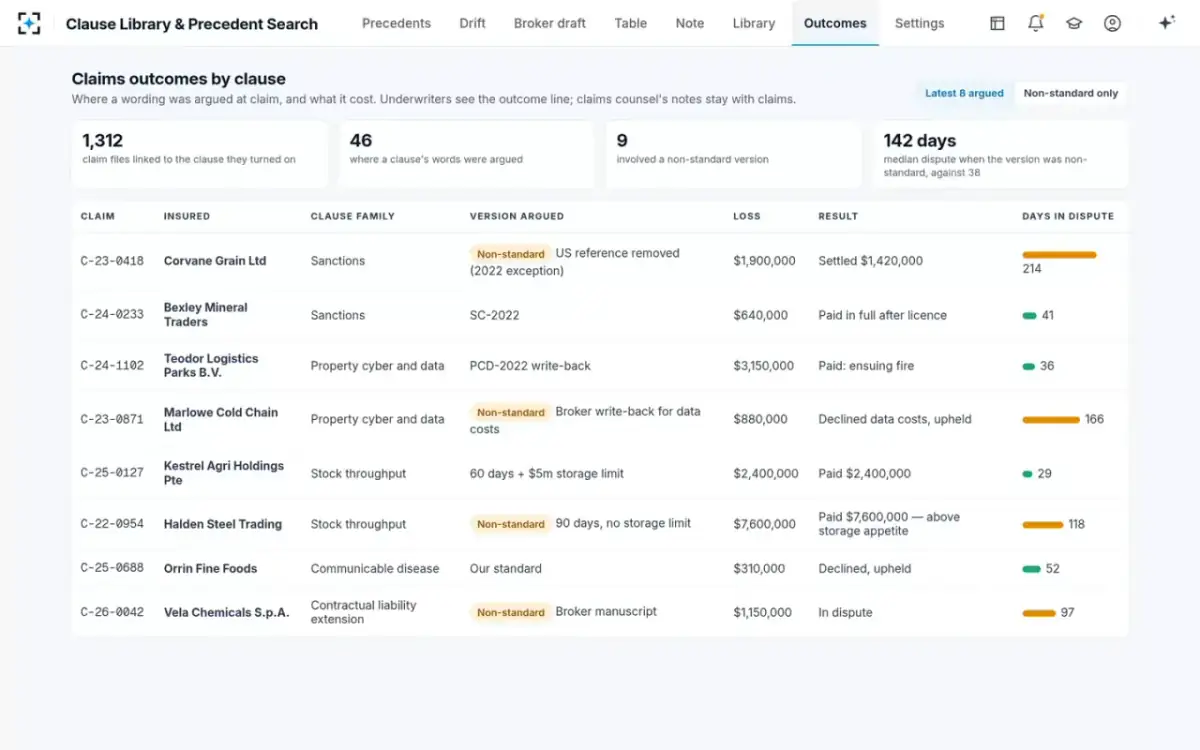Click the PCD-2022 write-back version

530,366
